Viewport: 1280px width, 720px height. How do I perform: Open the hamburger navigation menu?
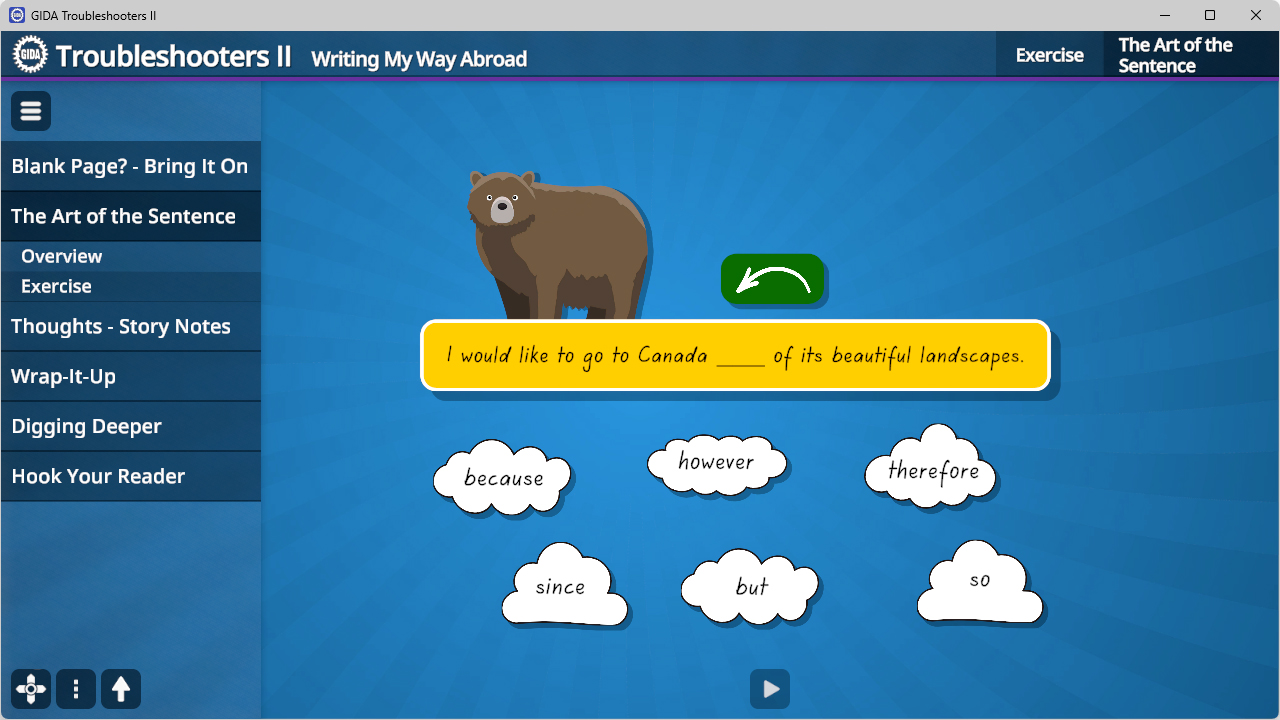(30, 110)
